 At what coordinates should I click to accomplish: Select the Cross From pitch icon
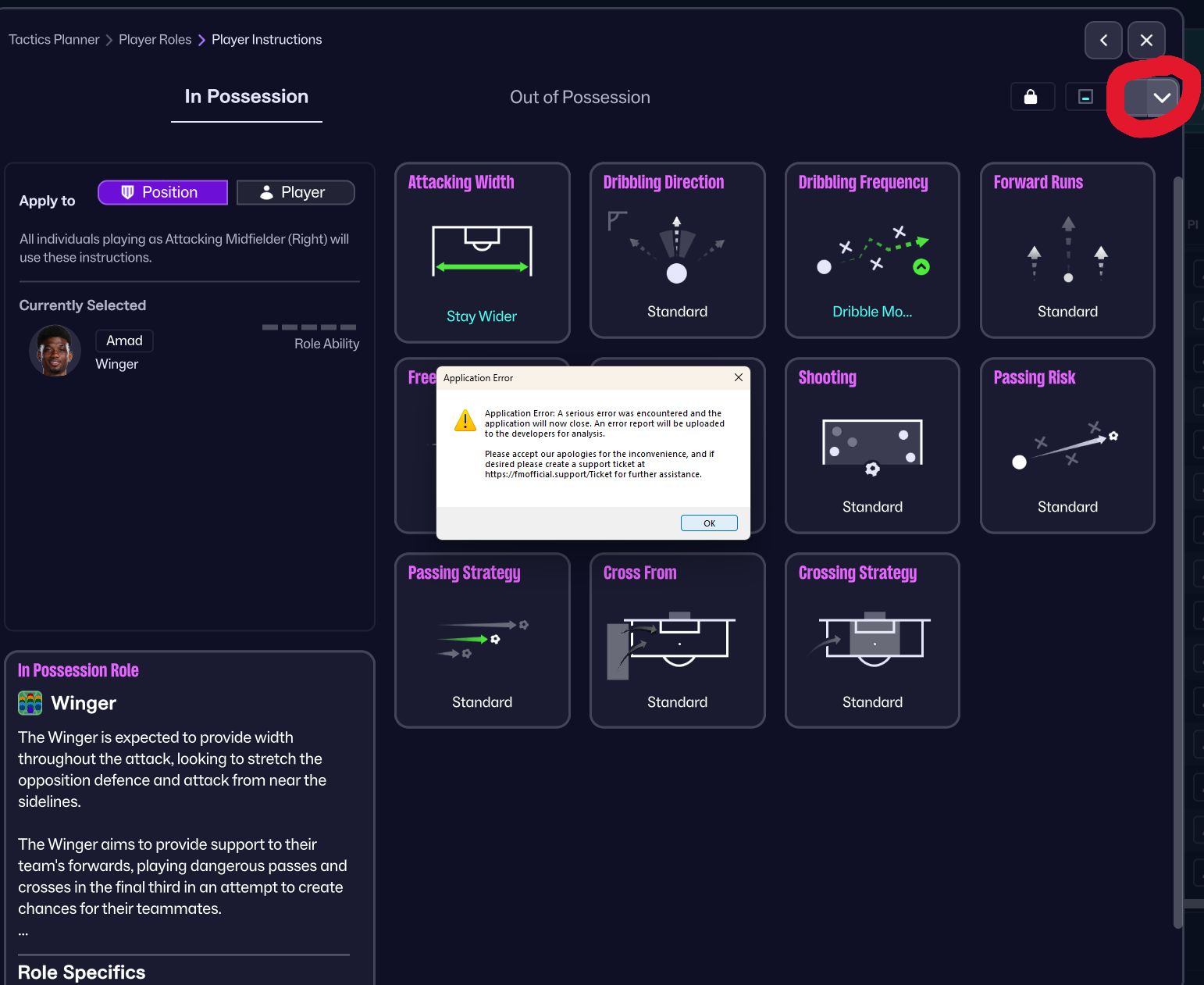[671, 644]
